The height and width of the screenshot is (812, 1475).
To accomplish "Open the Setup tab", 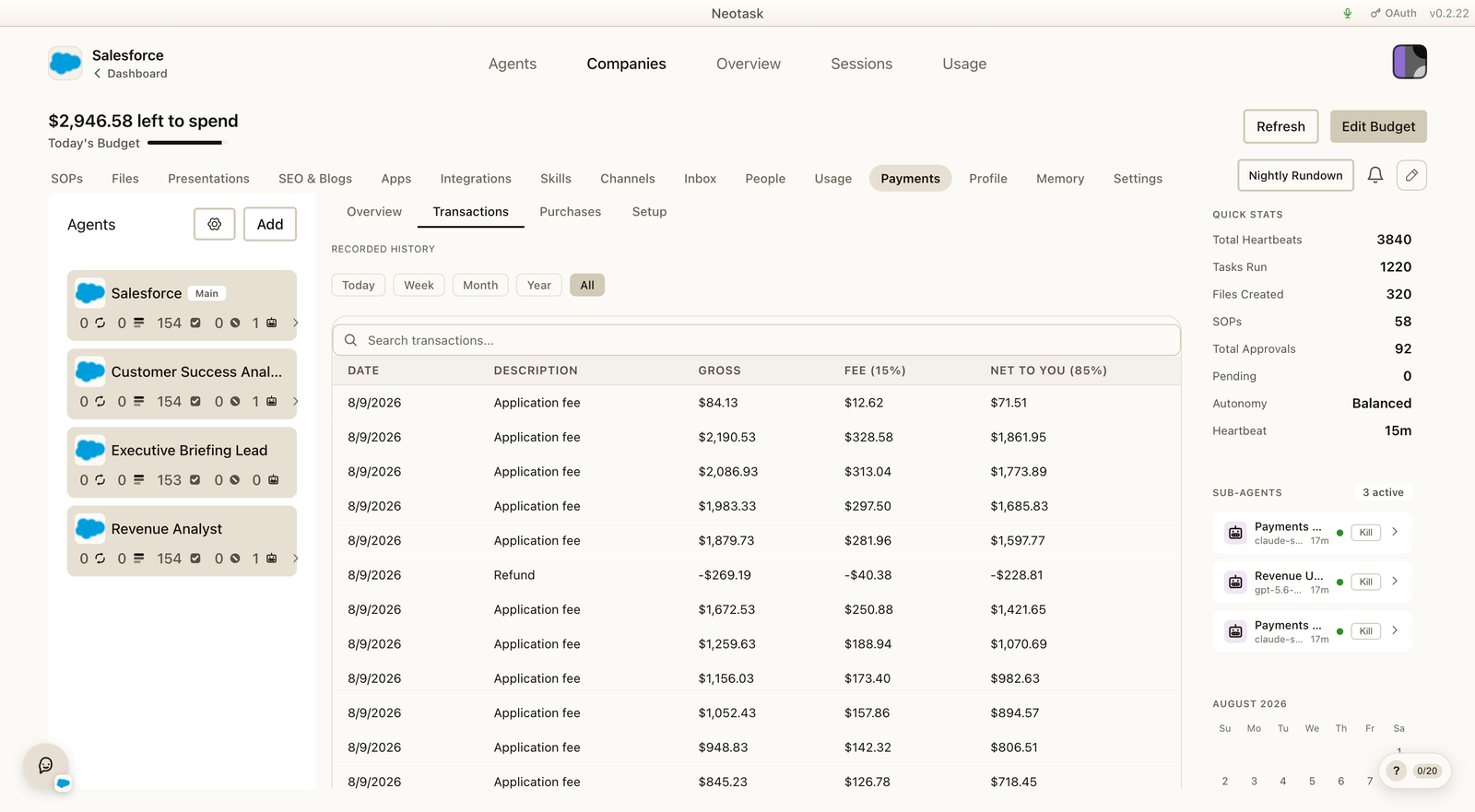I will (649, 212).
